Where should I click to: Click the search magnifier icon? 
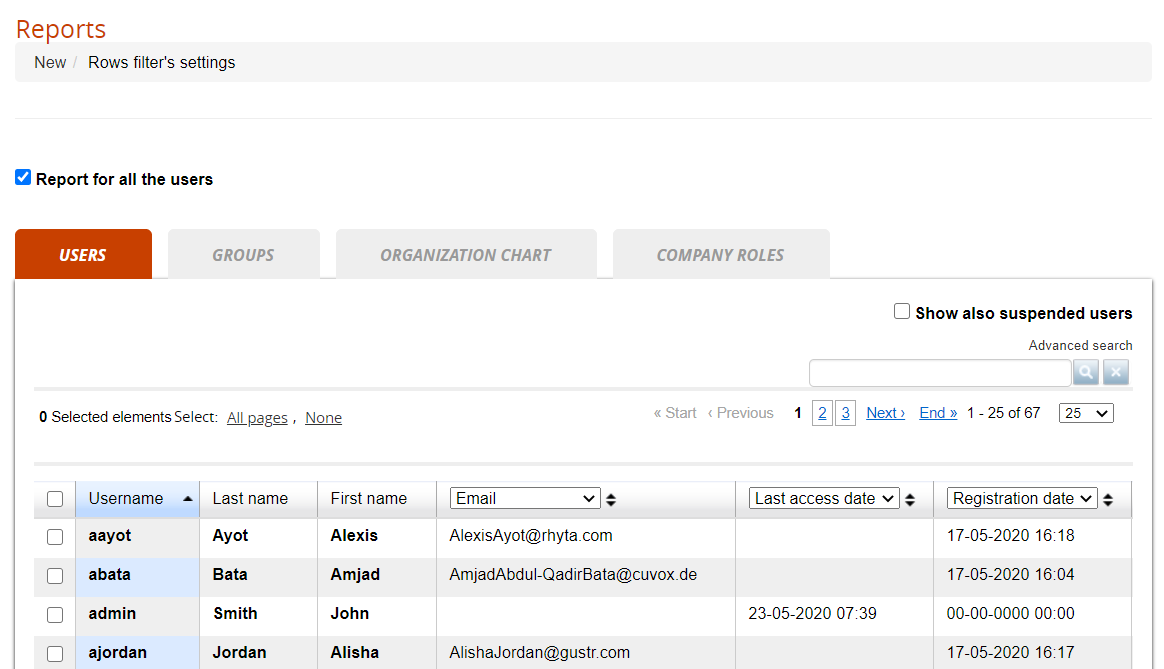[1086, 373]
